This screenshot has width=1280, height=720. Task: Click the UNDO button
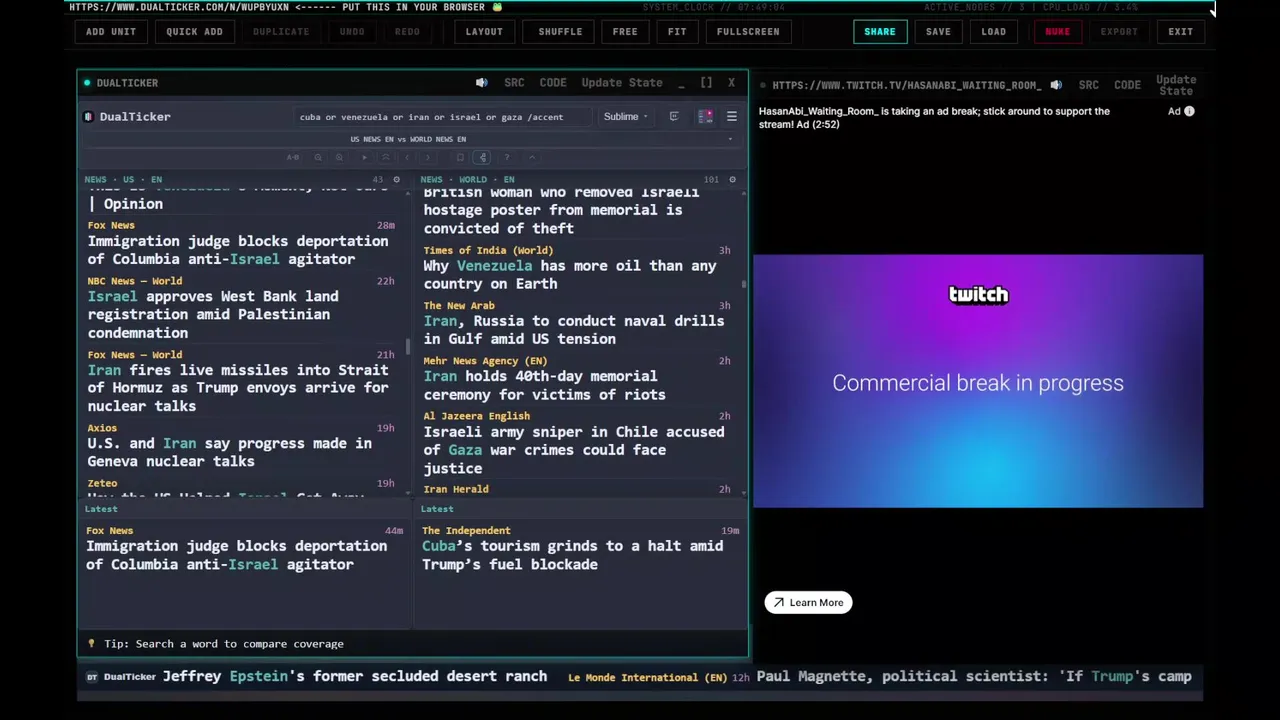point(352,31)
